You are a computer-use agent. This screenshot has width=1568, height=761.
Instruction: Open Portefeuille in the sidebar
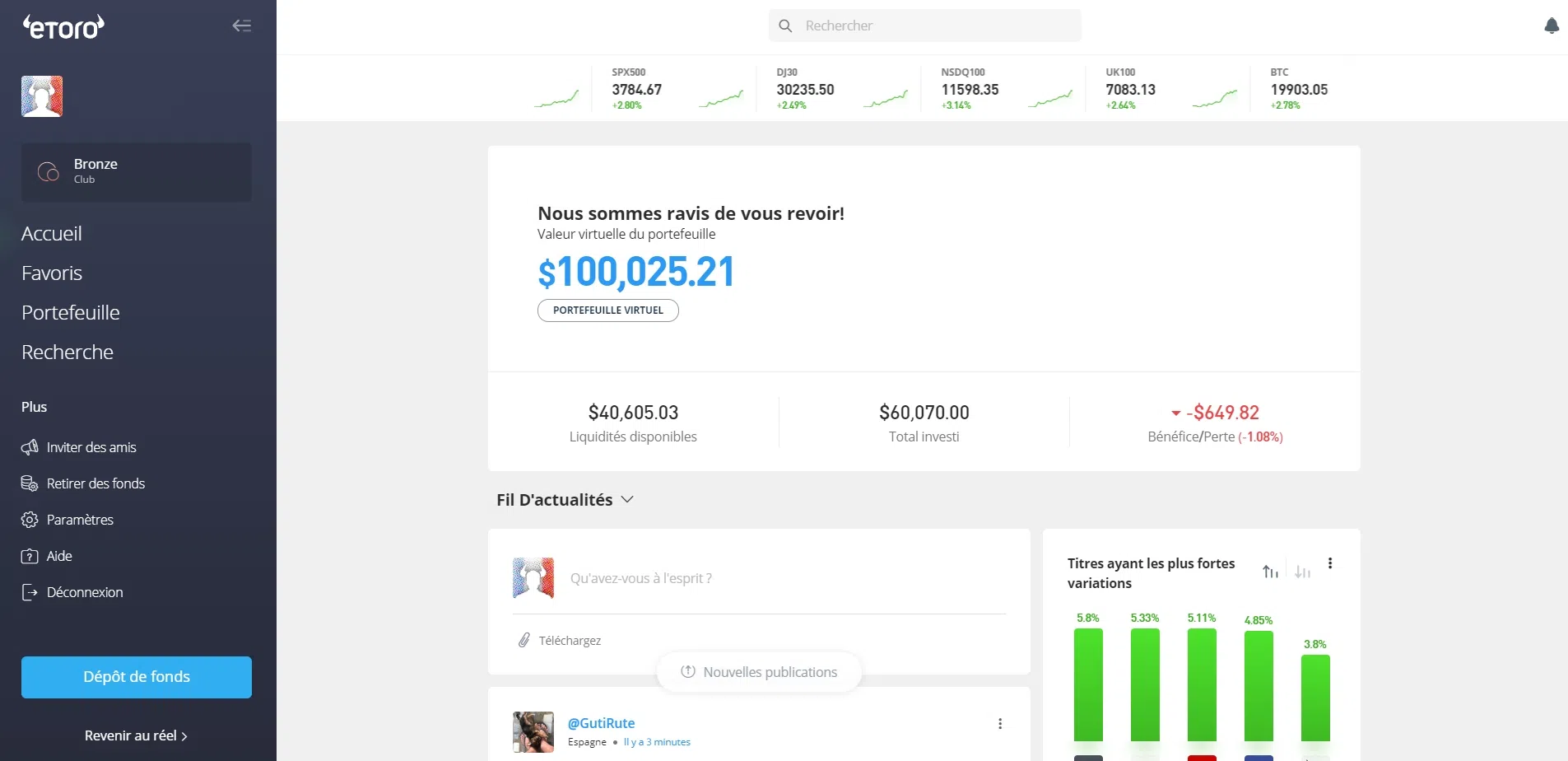[71, 313]
